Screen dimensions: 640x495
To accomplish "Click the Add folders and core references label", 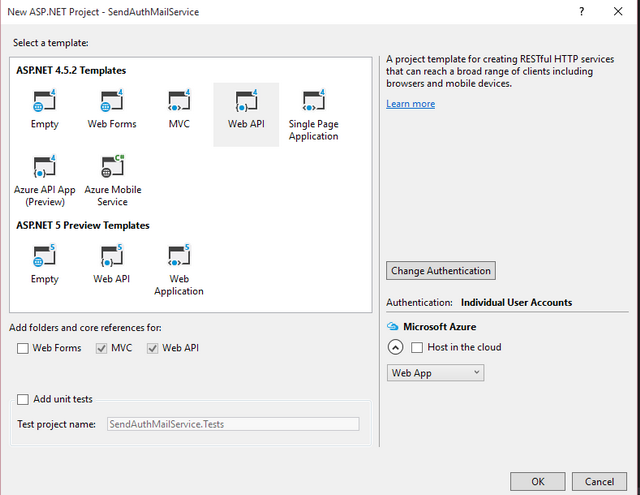I will point(85,328).
